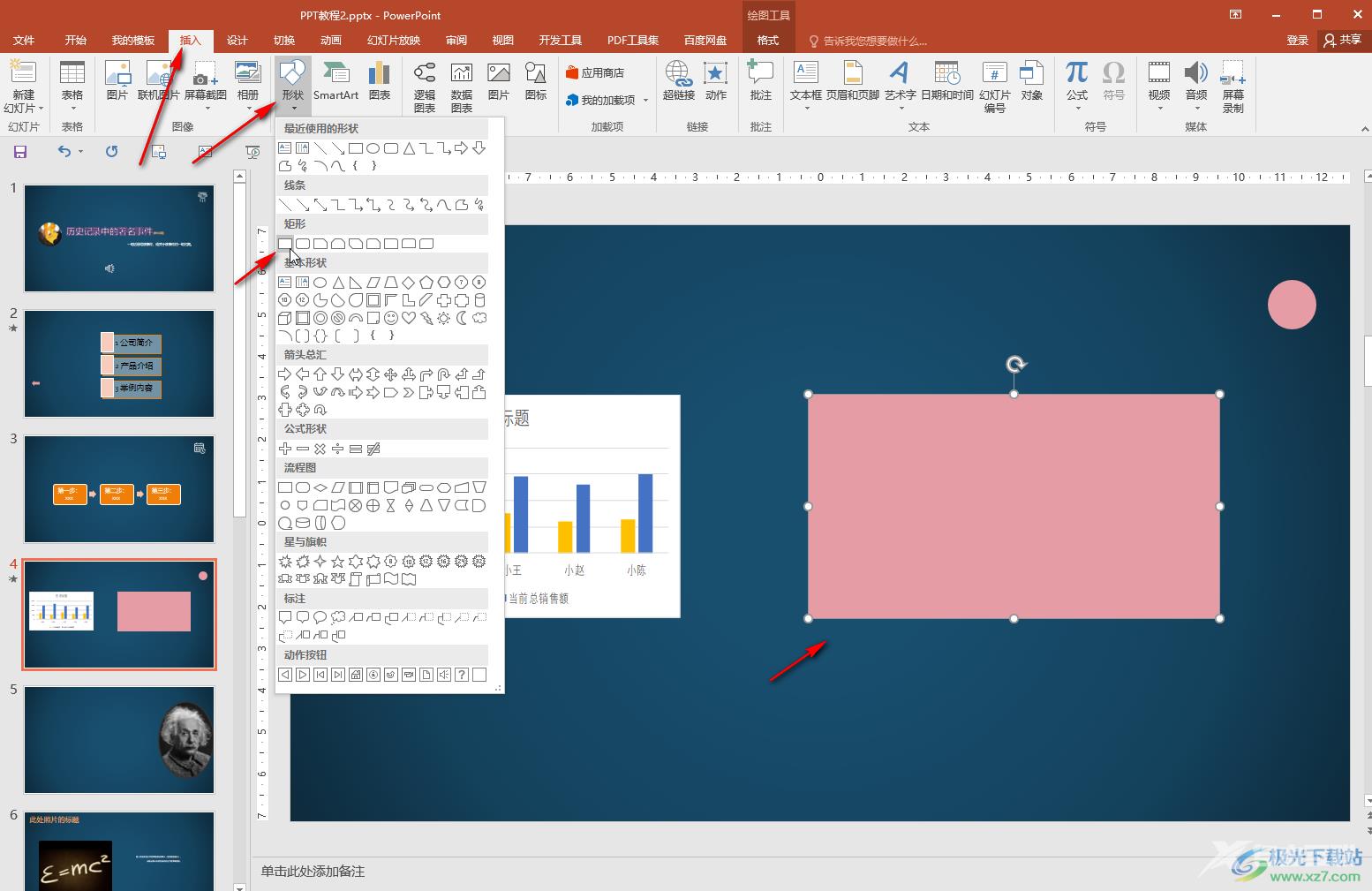Click the 共享 share button
This screenshot has width=1372, height=891.
[x=1343, y=40]
